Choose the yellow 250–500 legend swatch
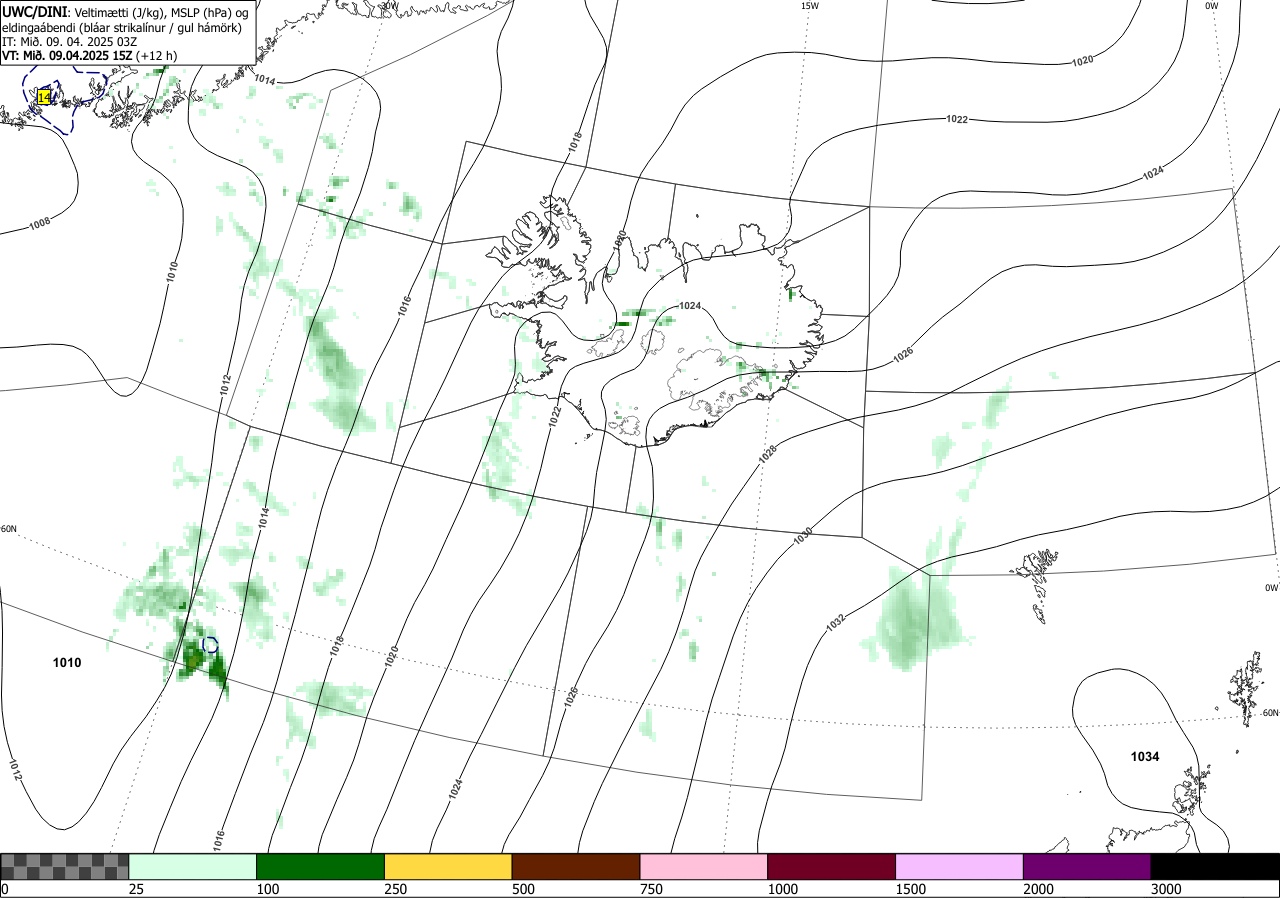The image size is (1280, 898). click(448, 866)
